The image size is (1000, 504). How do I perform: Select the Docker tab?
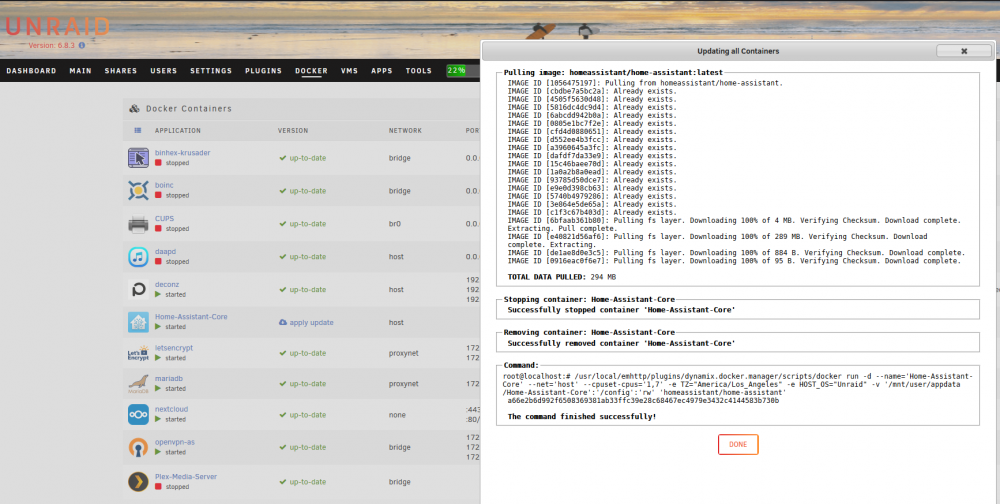coord(311,71)
